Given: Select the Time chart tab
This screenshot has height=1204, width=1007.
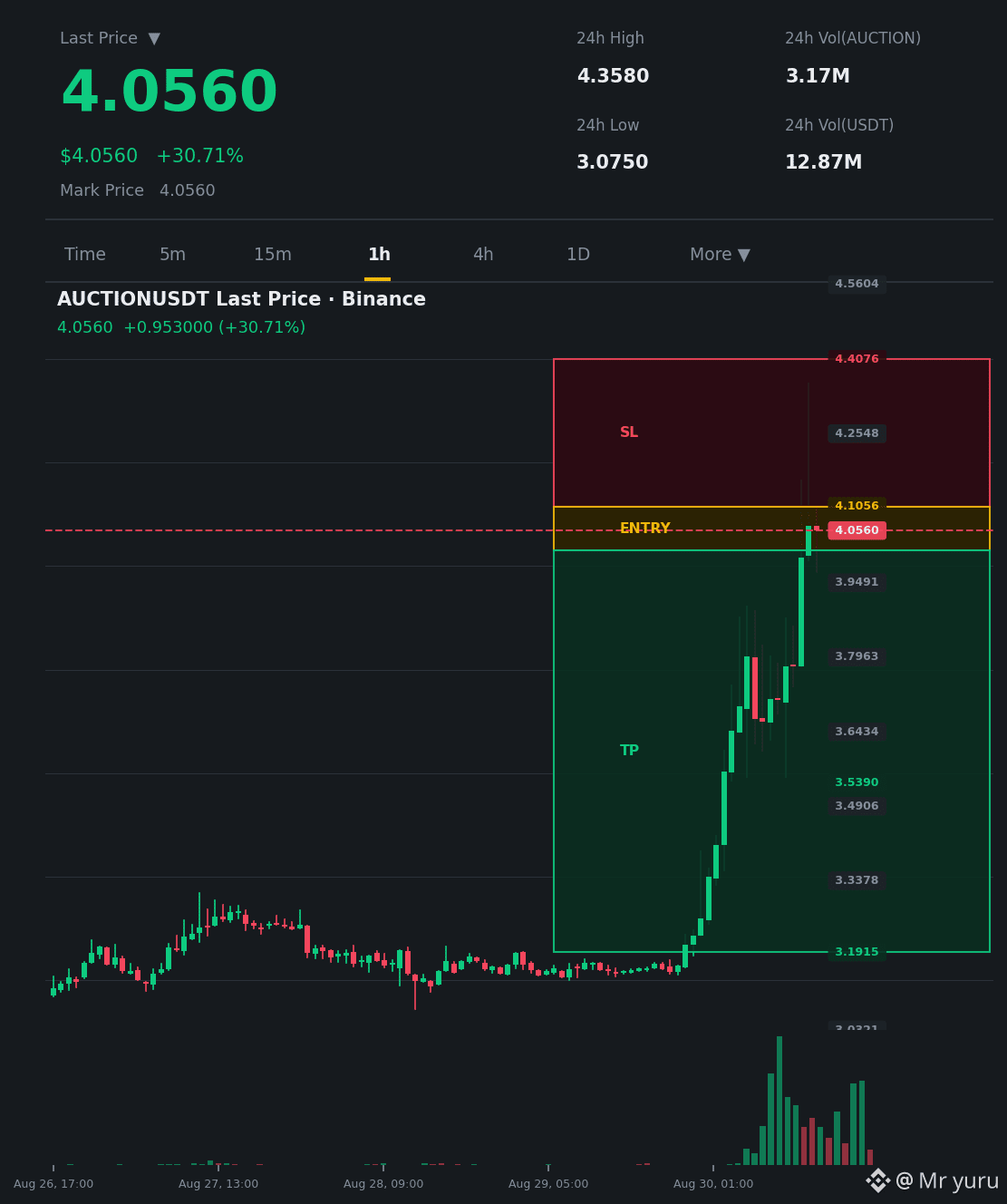Looking at the screenshot, I should point(85,255).
